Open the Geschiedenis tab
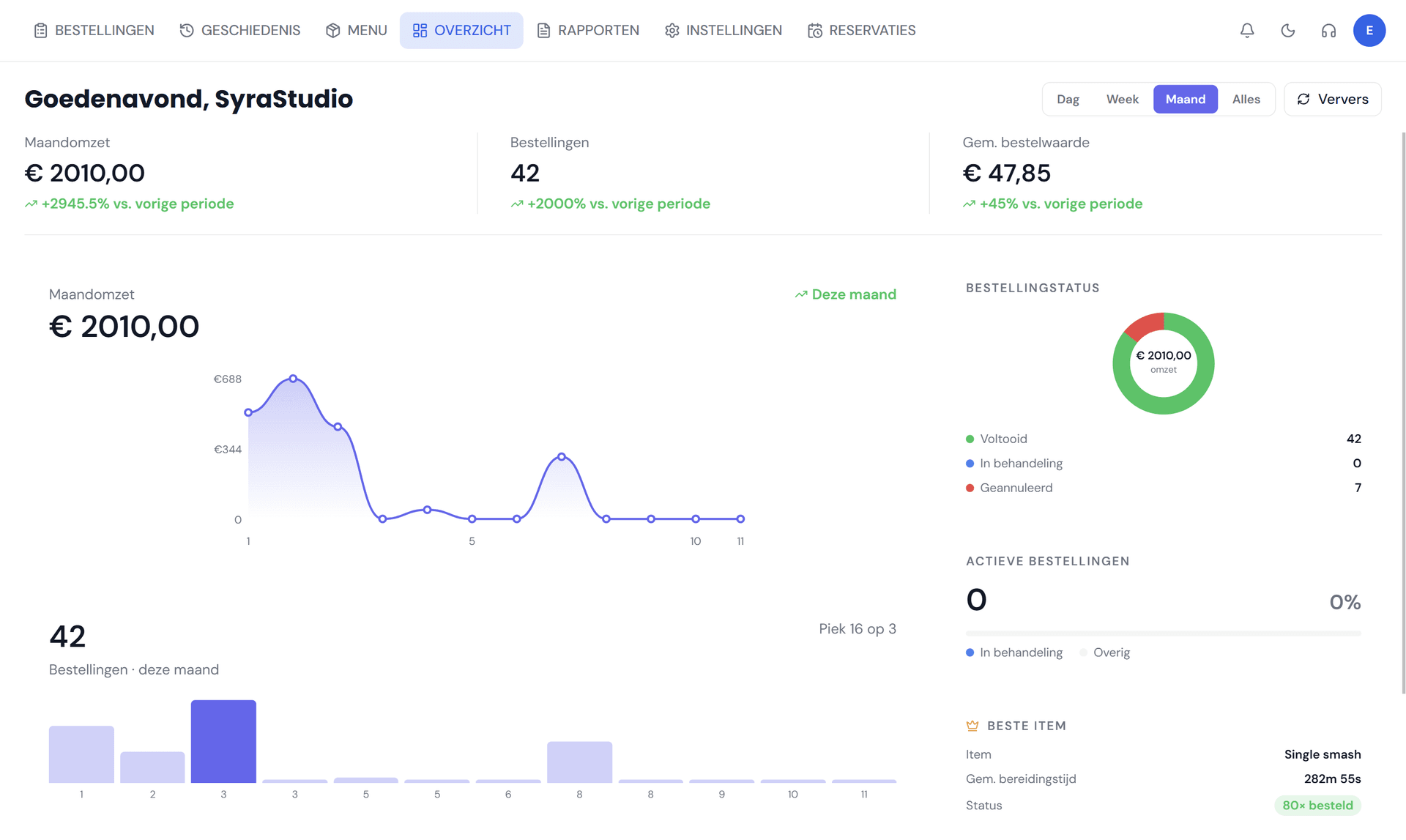1406x840 pixels. 240,31
